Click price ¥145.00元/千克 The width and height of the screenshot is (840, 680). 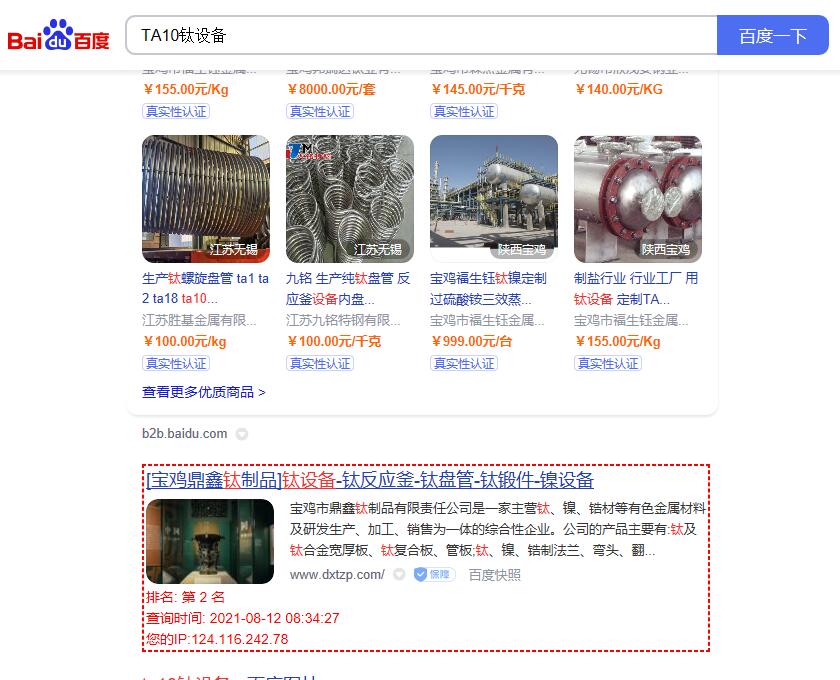click(x=478, y=89)
